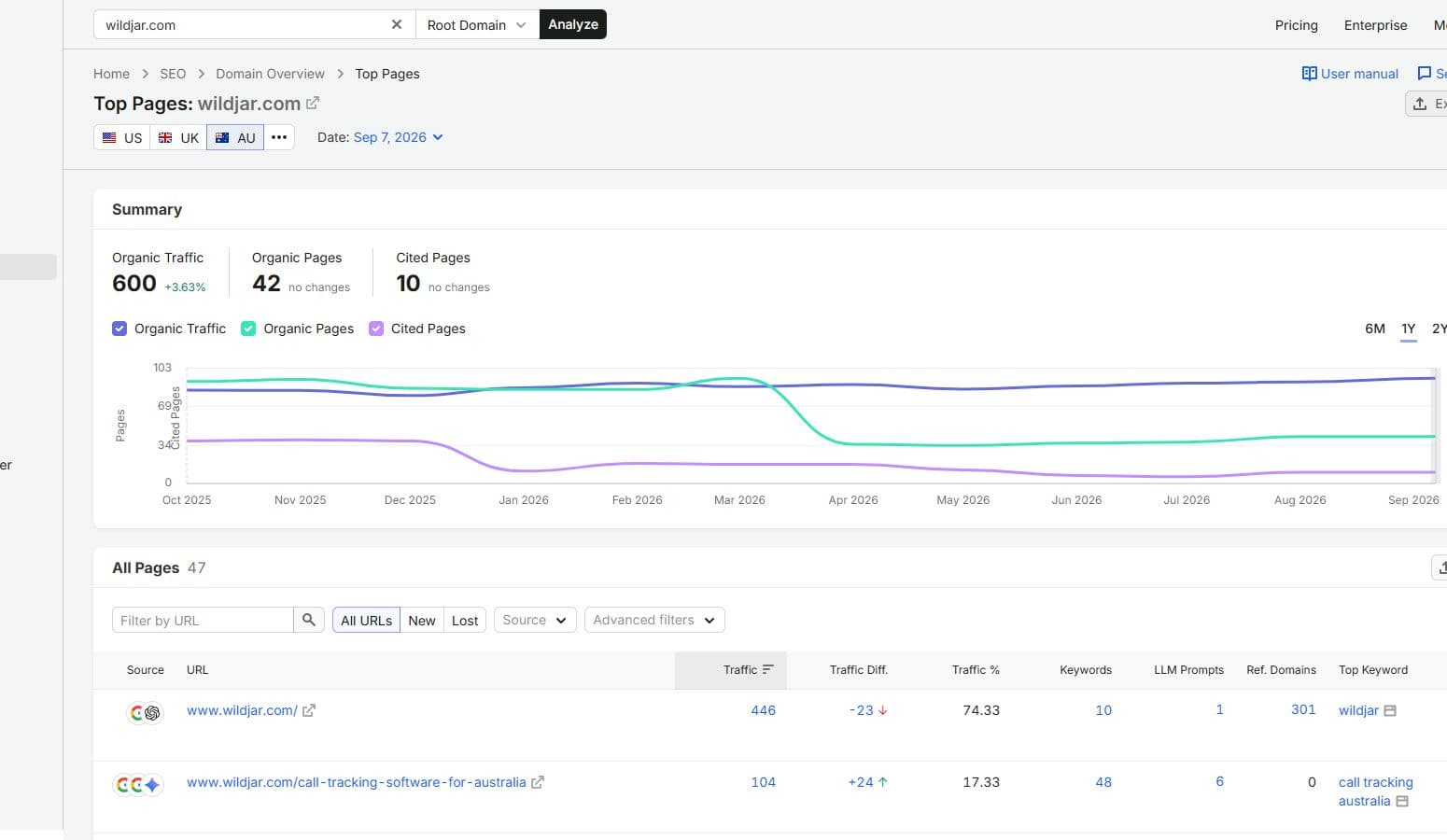Click the Organic Traffic 600 summary value

[x=134, y=283]
